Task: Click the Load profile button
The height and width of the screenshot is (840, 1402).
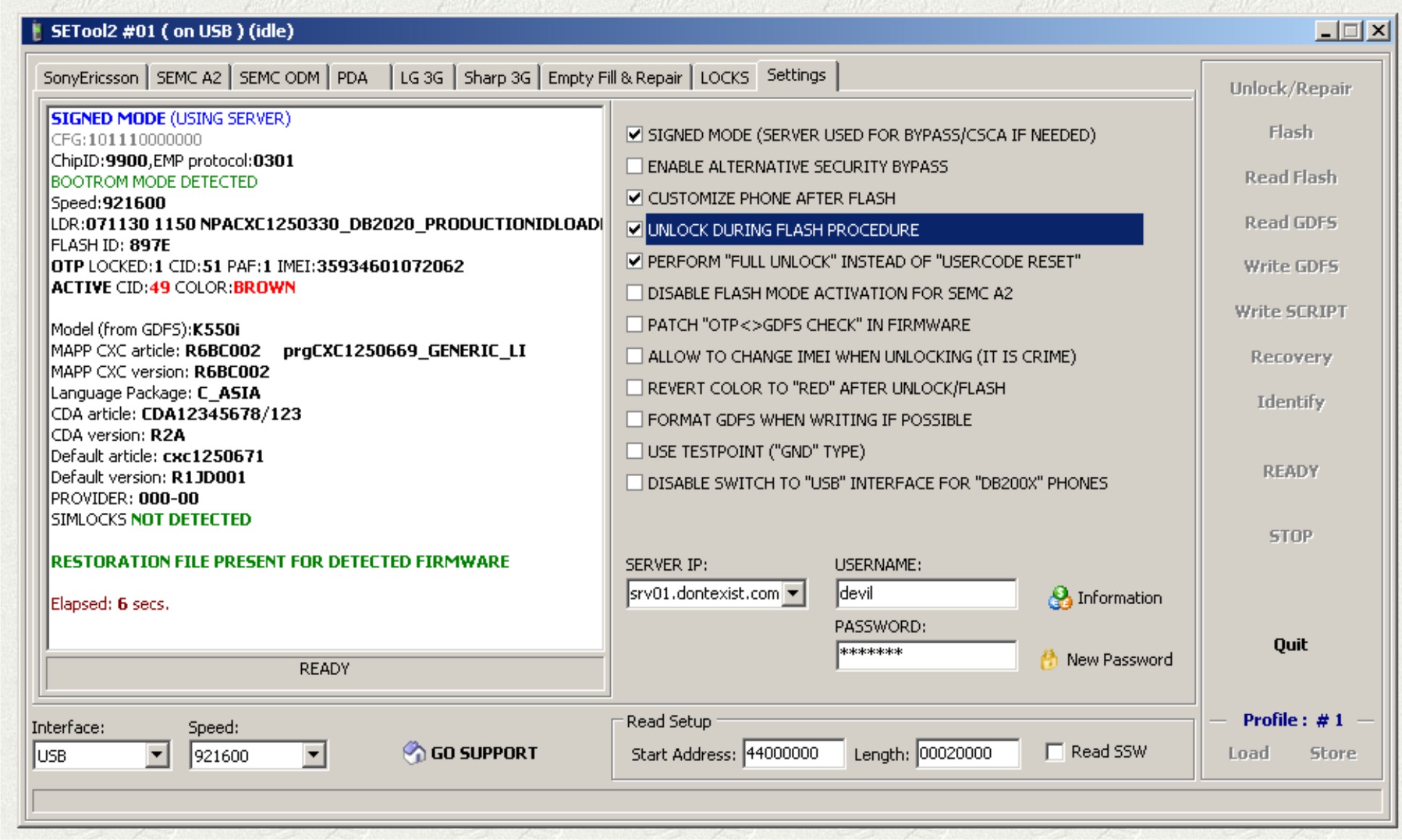Action: click(x=1249, y=753)
